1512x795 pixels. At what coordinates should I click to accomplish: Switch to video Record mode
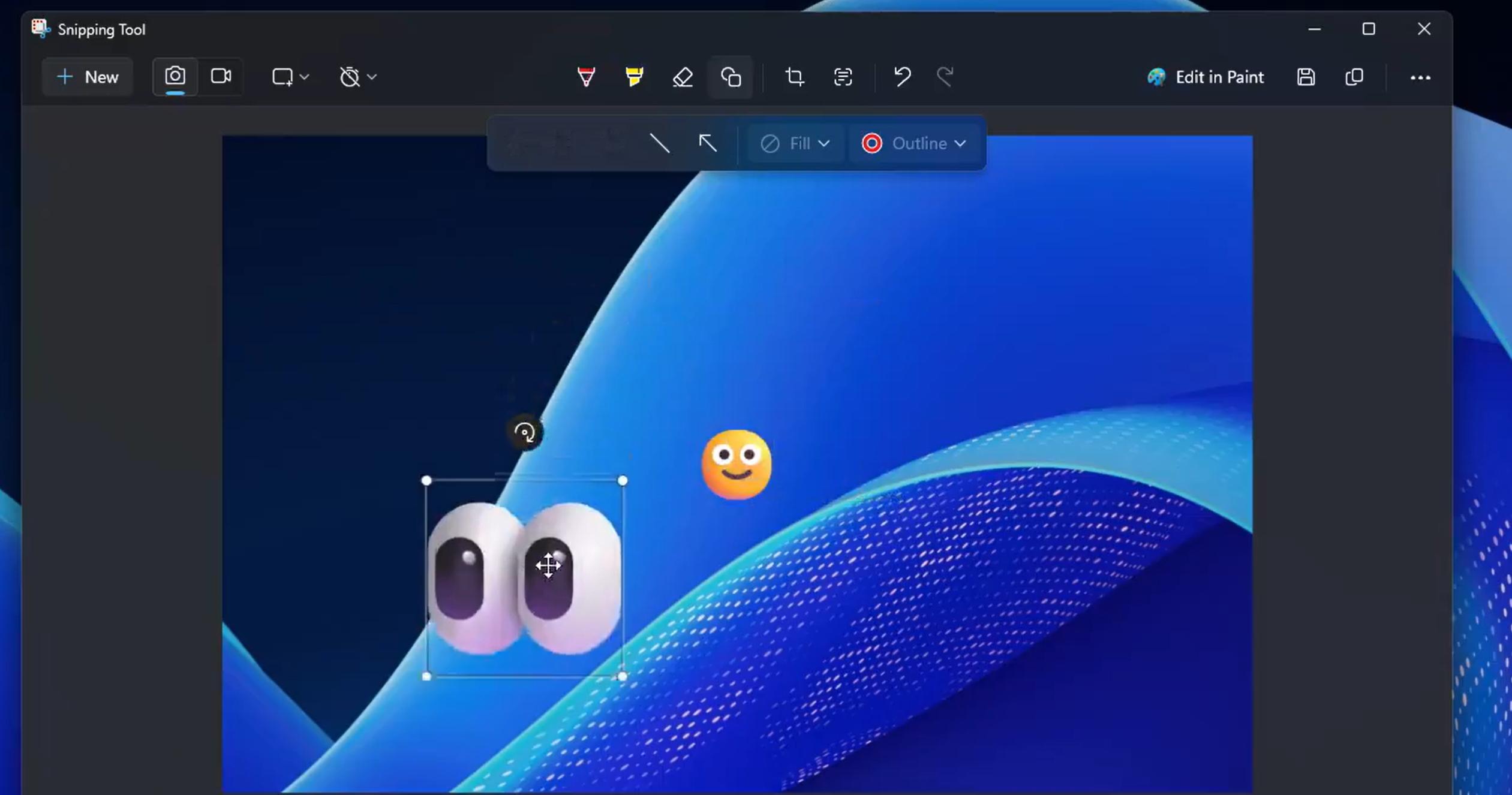221,77
